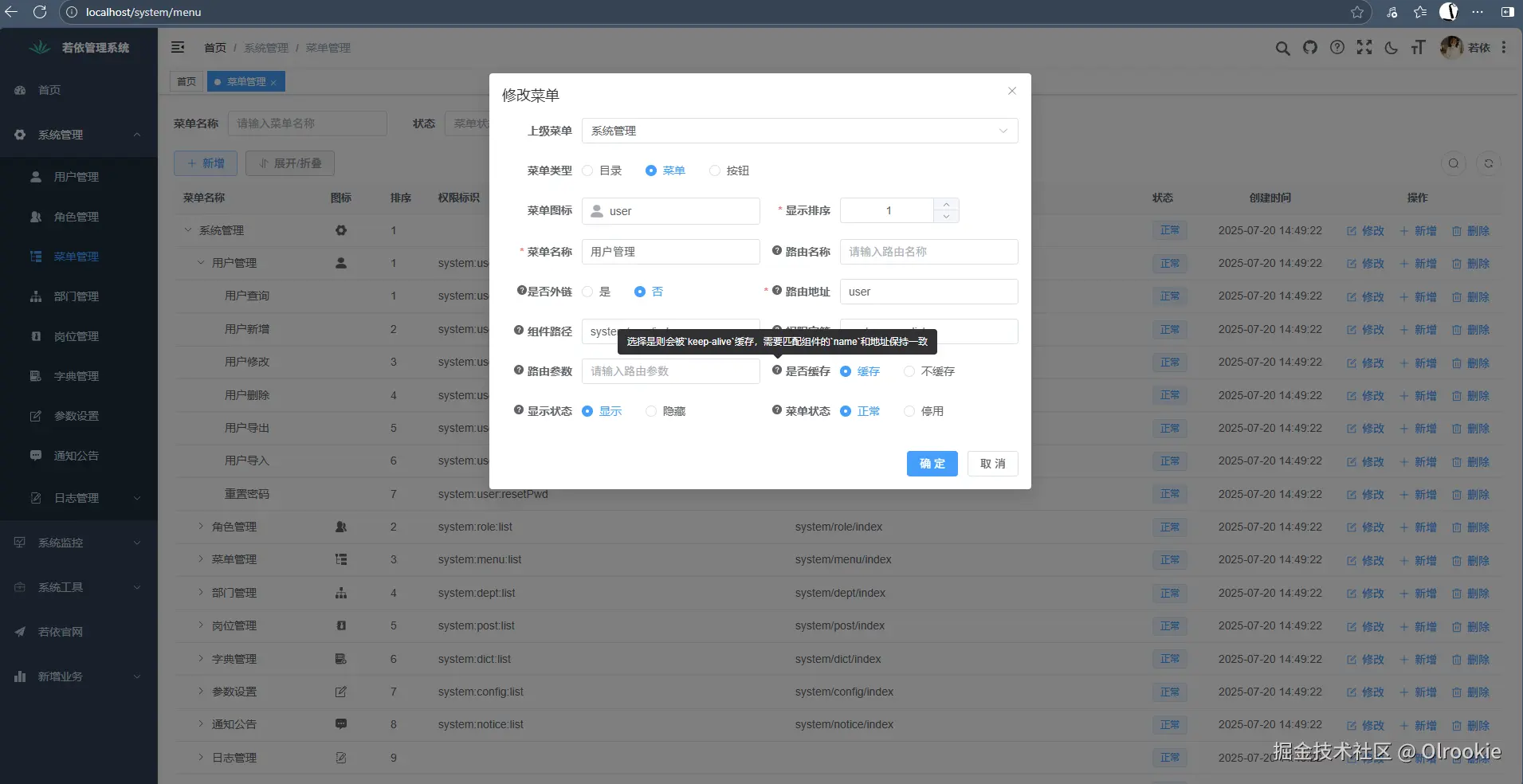1523x784 pixels.
Task: Click the 路由名称 input field
Action: [x=928, y=252]
